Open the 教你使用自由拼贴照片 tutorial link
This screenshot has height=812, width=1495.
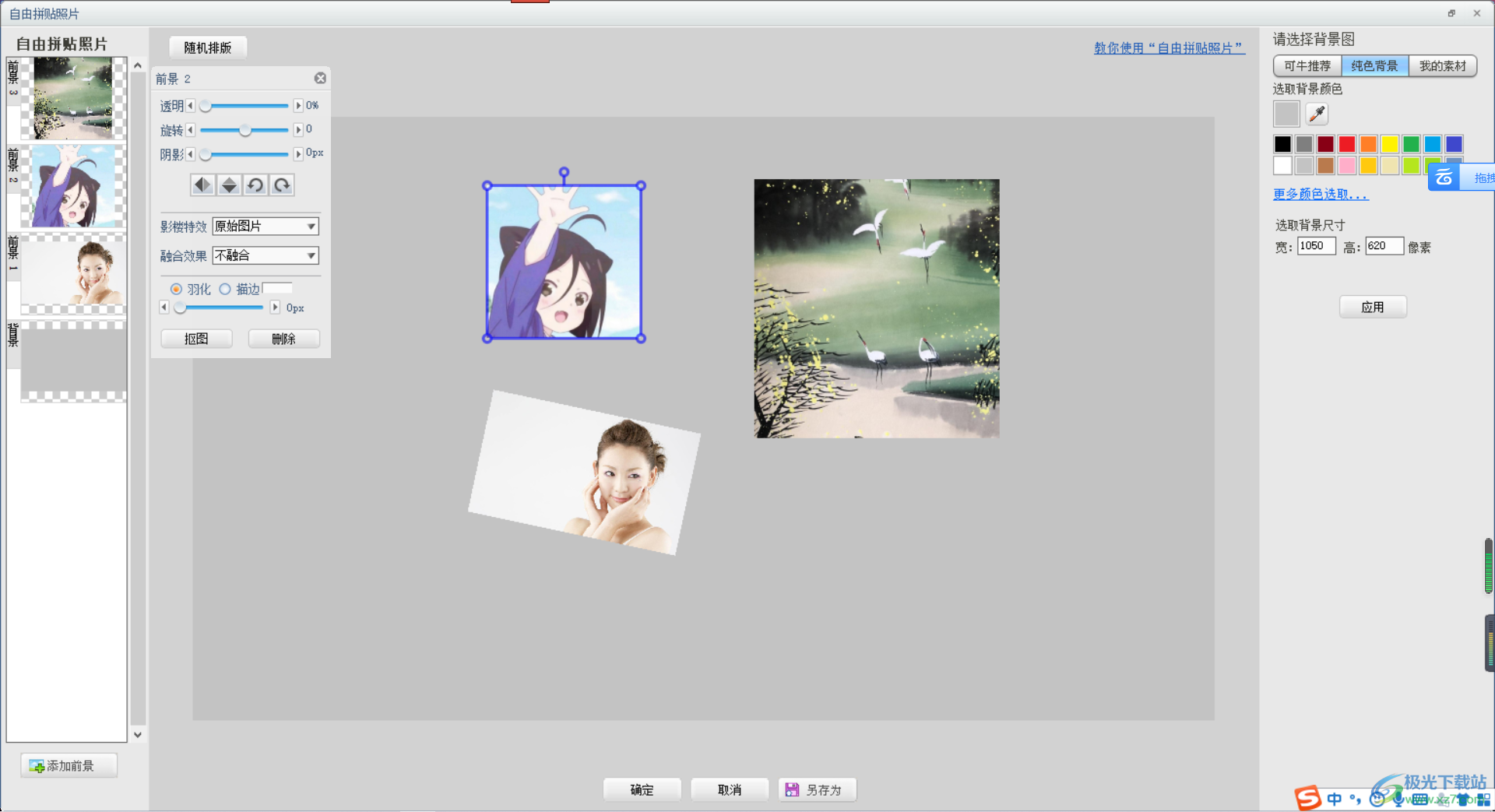[1170, 48]
